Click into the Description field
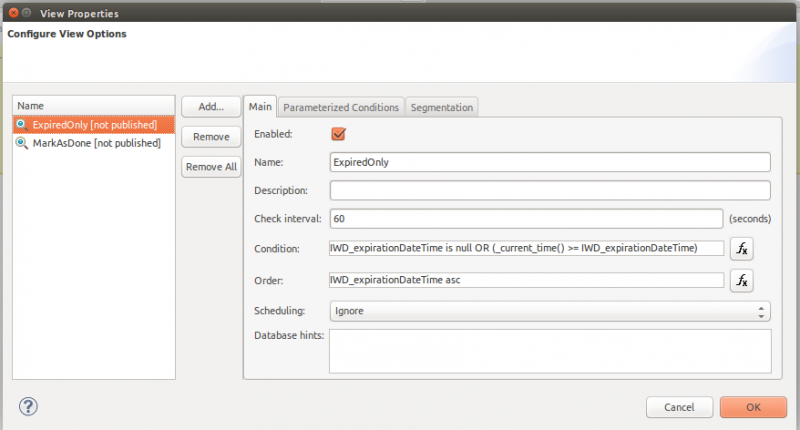Screen dimensions: 800x430 (x=549, y=190)
